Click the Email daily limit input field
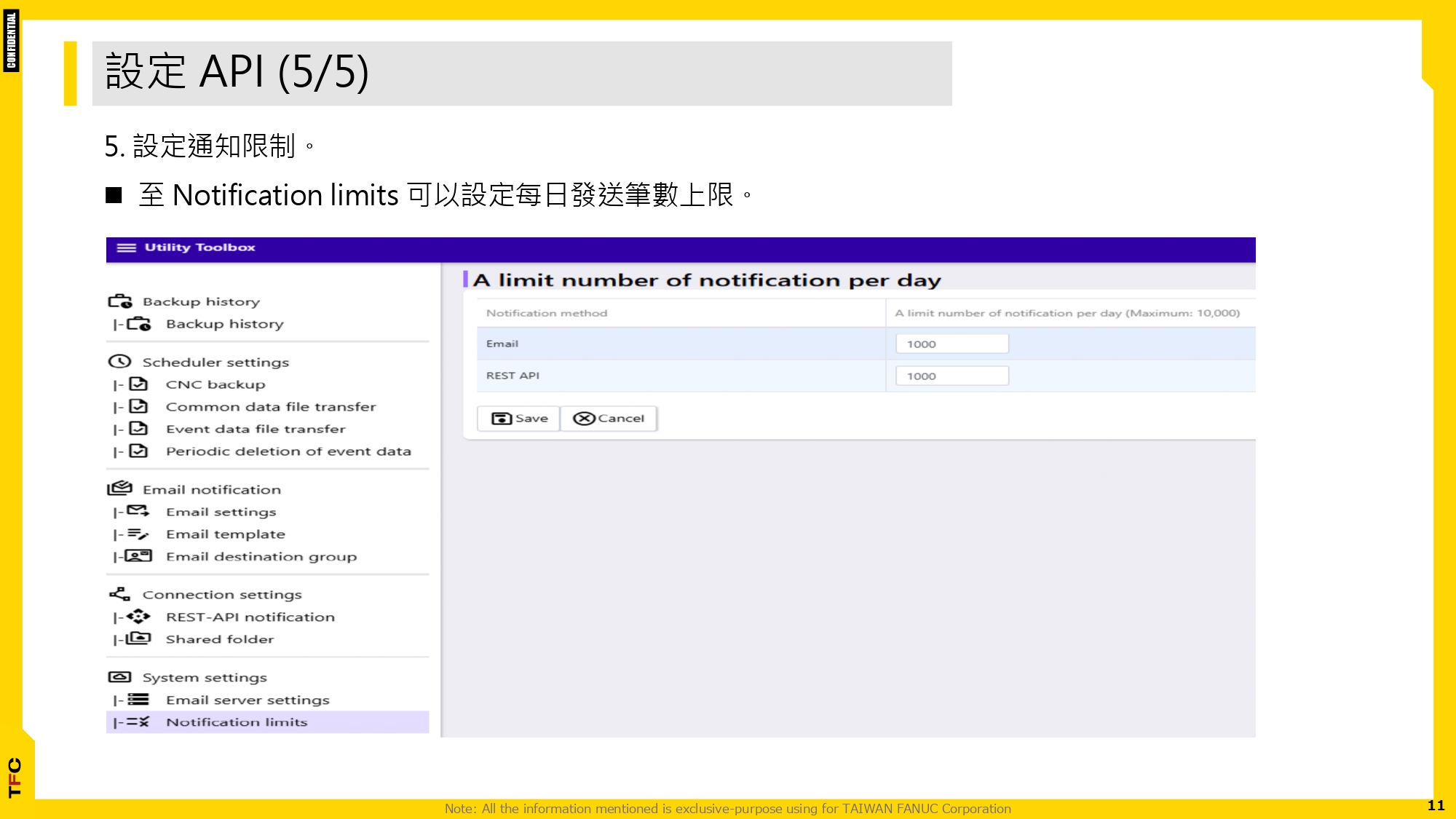 951,344
